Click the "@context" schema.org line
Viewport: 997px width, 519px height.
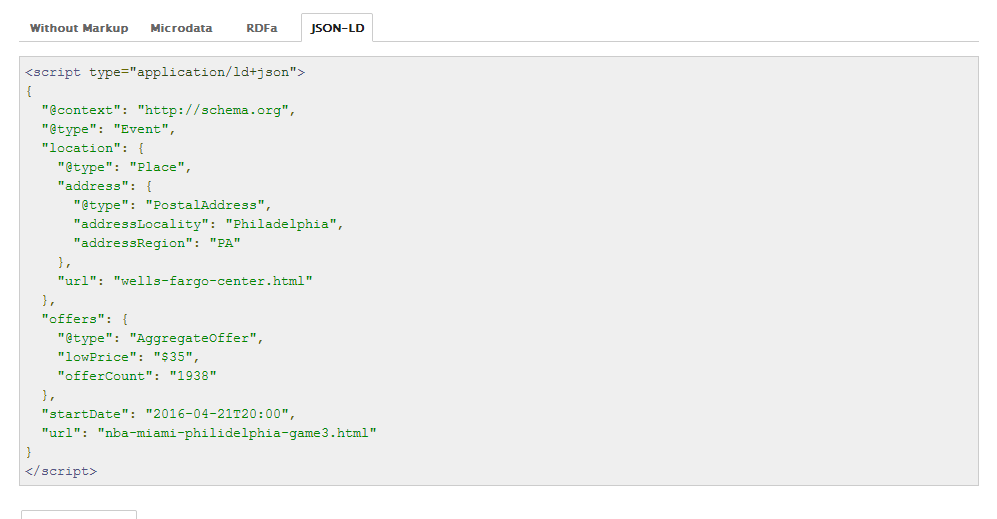click(168, 111)
